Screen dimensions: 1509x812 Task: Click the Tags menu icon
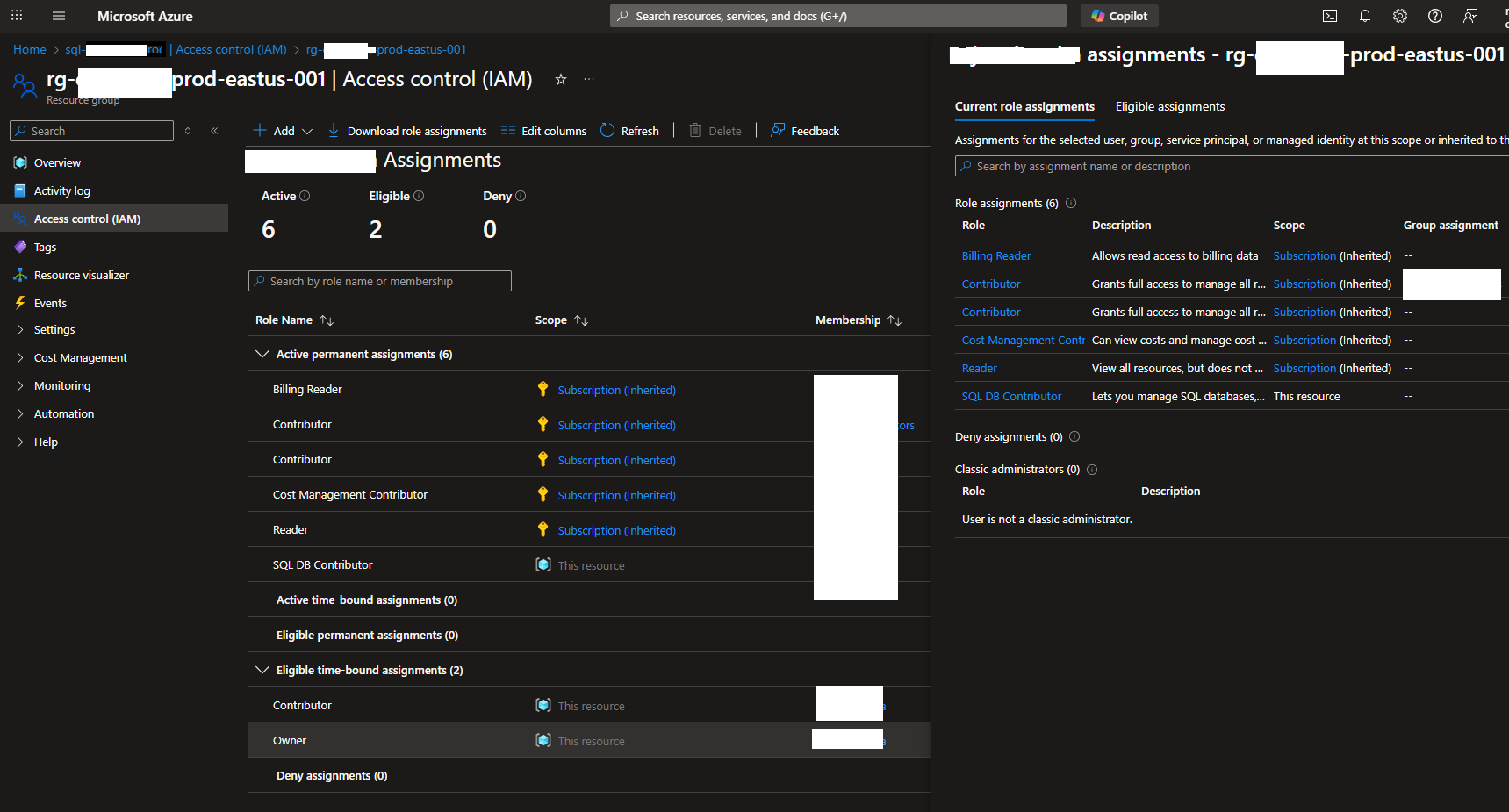(20, 247)
